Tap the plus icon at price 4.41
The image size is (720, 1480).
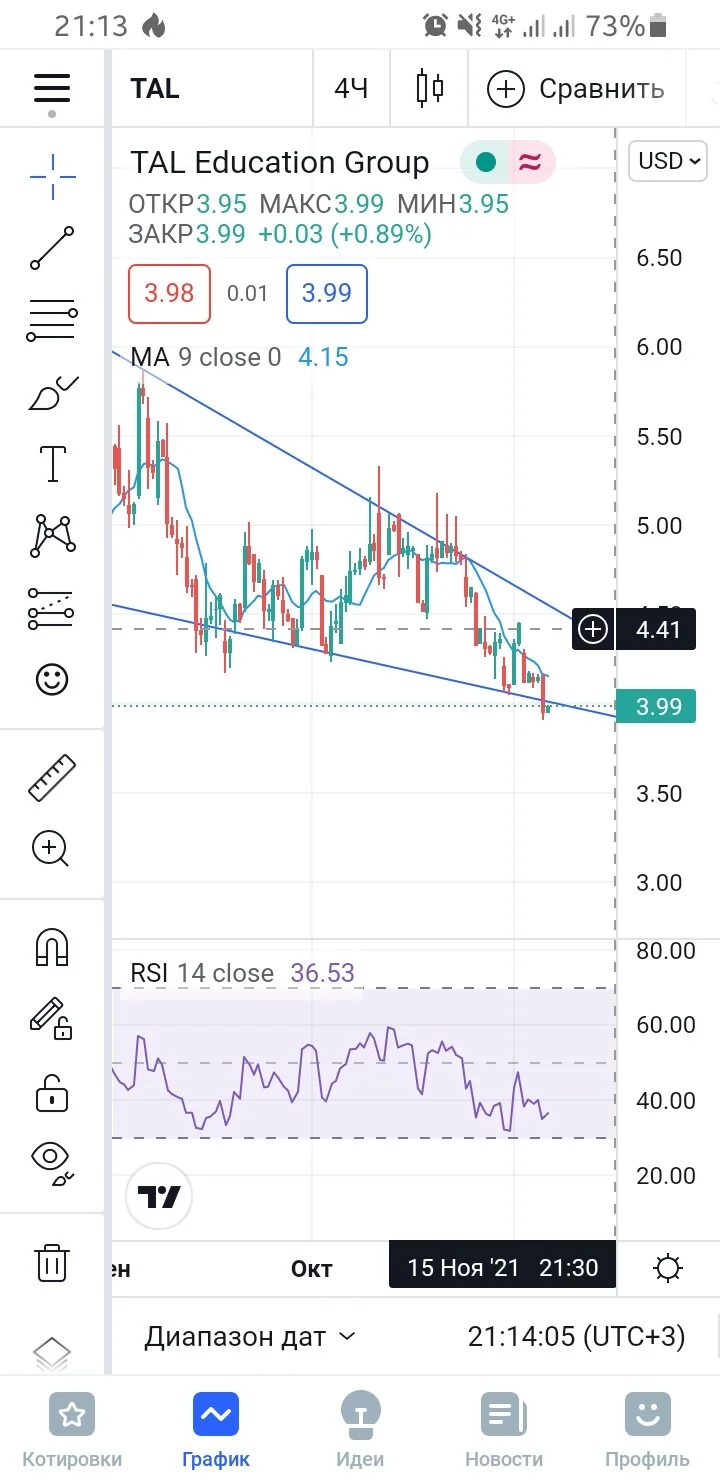pyautogui.click(x=594, y=629)
